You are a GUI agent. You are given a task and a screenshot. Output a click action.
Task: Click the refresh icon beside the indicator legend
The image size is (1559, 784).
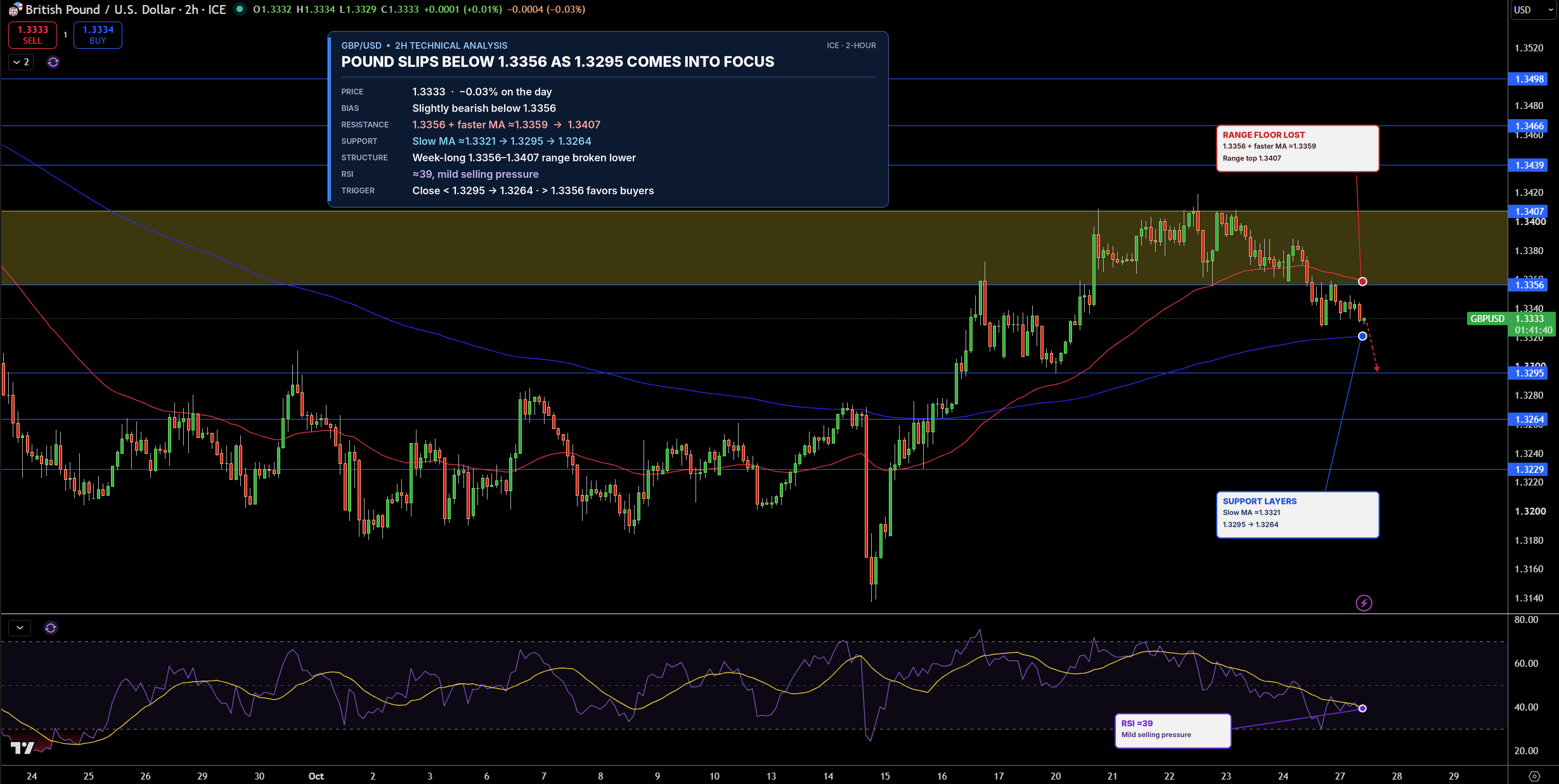click(x=53, y=62)
